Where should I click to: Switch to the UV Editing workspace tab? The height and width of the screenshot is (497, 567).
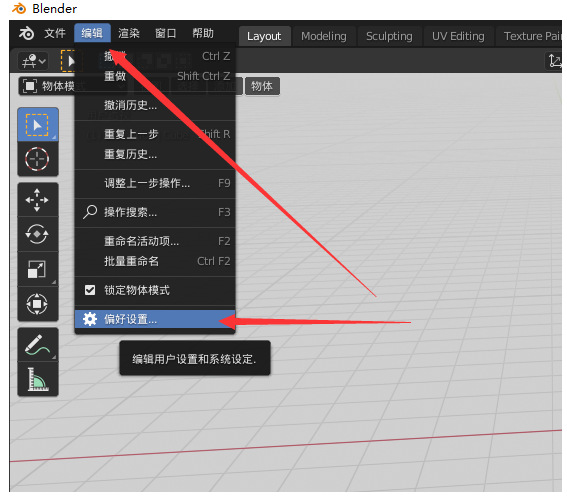(x=458, y=36)
